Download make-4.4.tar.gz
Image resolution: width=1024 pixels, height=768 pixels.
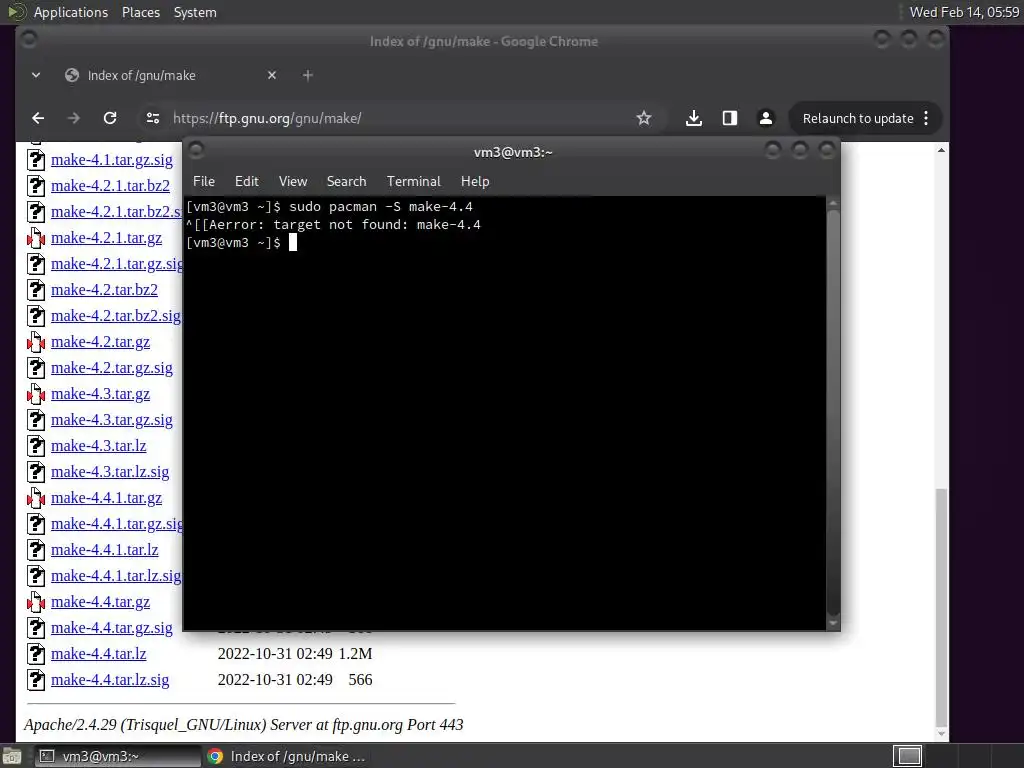(101, 602)
